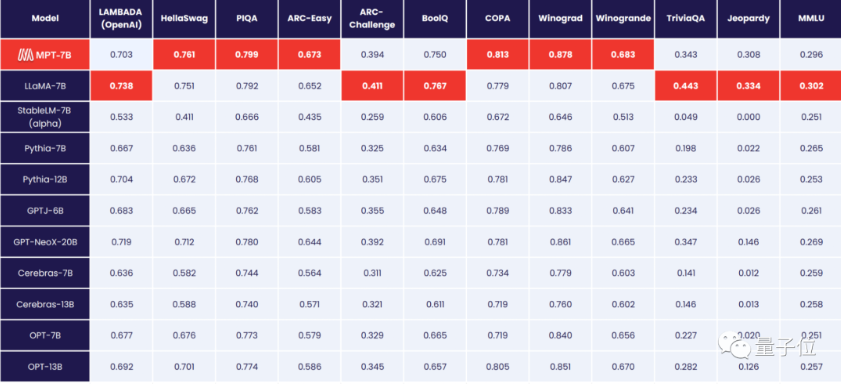Select the highlighted 0.813 COPA cell

(x=497, y=54)
